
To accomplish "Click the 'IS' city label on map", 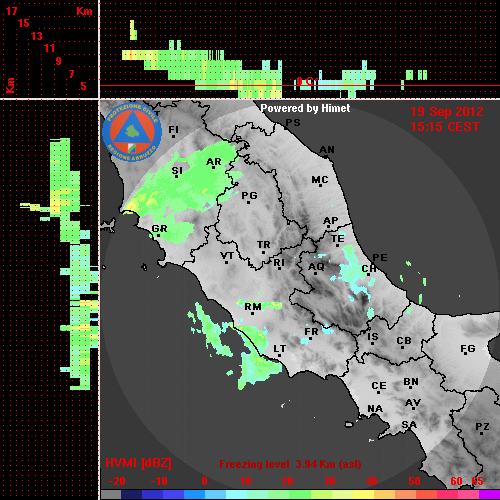I will point(373,337).
